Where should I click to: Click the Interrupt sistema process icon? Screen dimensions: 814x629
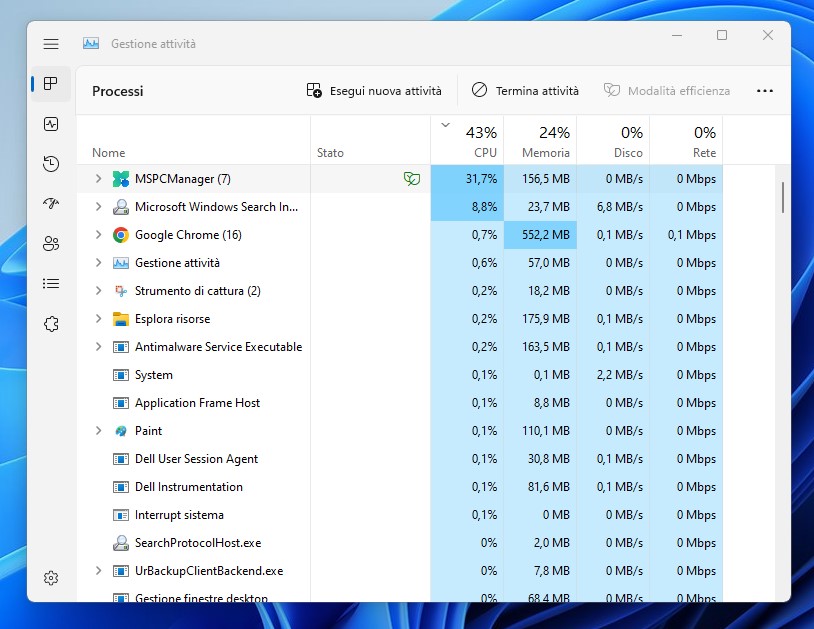[120, 515]
